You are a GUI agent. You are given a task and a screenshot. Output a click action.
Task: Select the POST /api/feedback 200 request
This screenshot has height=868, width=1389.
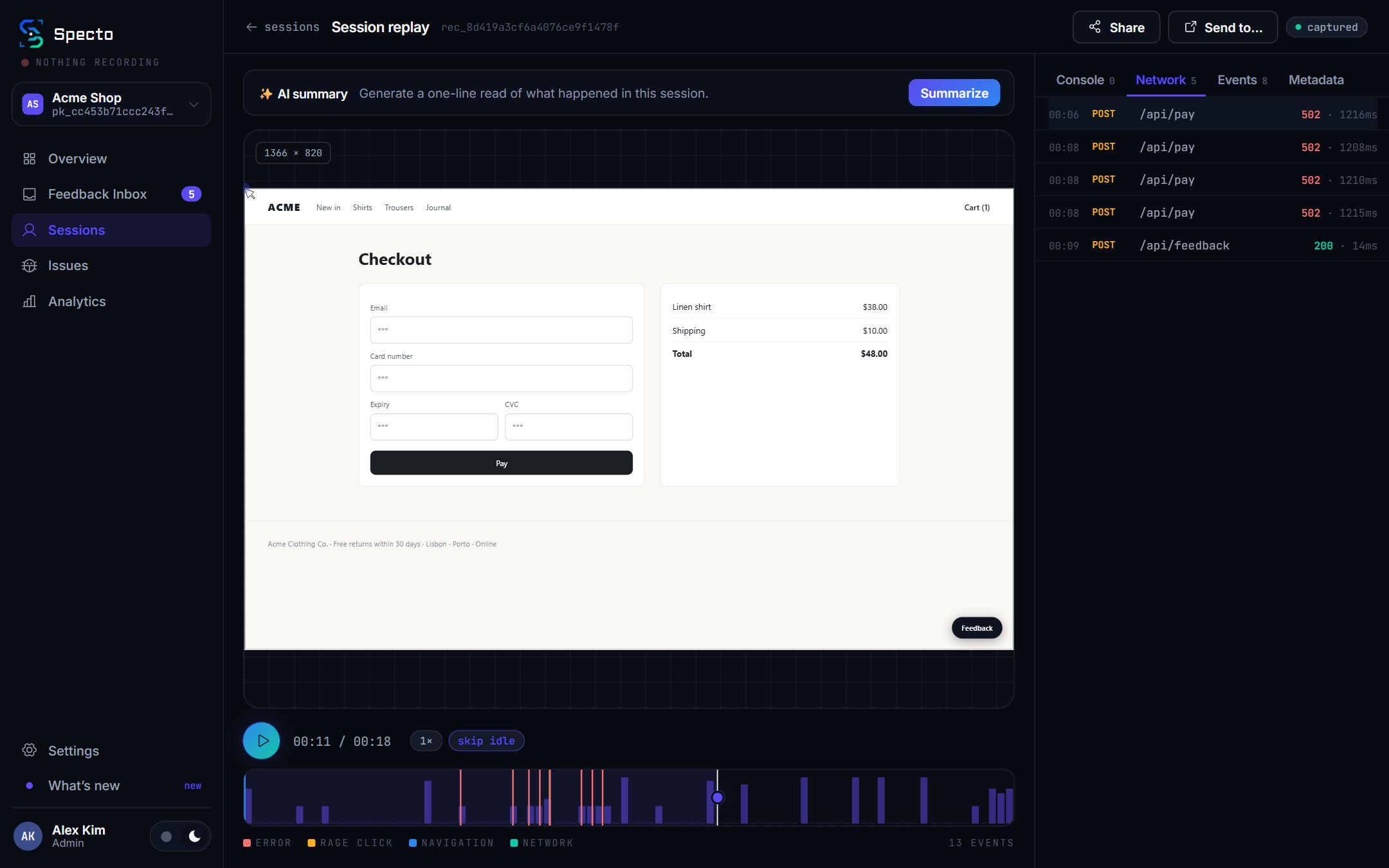(x=1212, y=246)
